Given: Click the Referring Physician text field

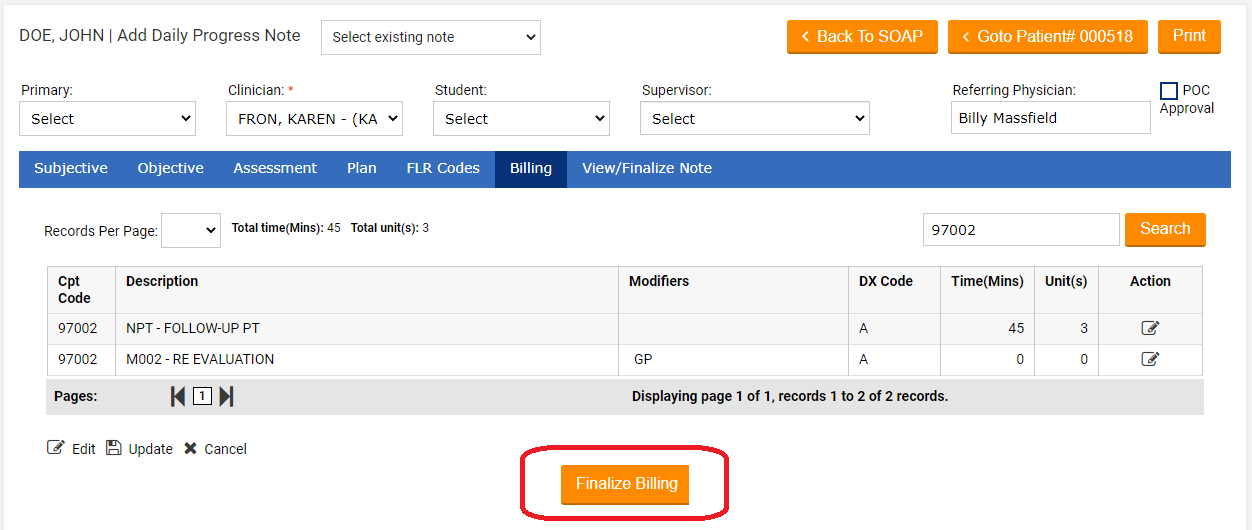Looking at the screenshot, I should pyautogui.click(x=1049, y=118).
